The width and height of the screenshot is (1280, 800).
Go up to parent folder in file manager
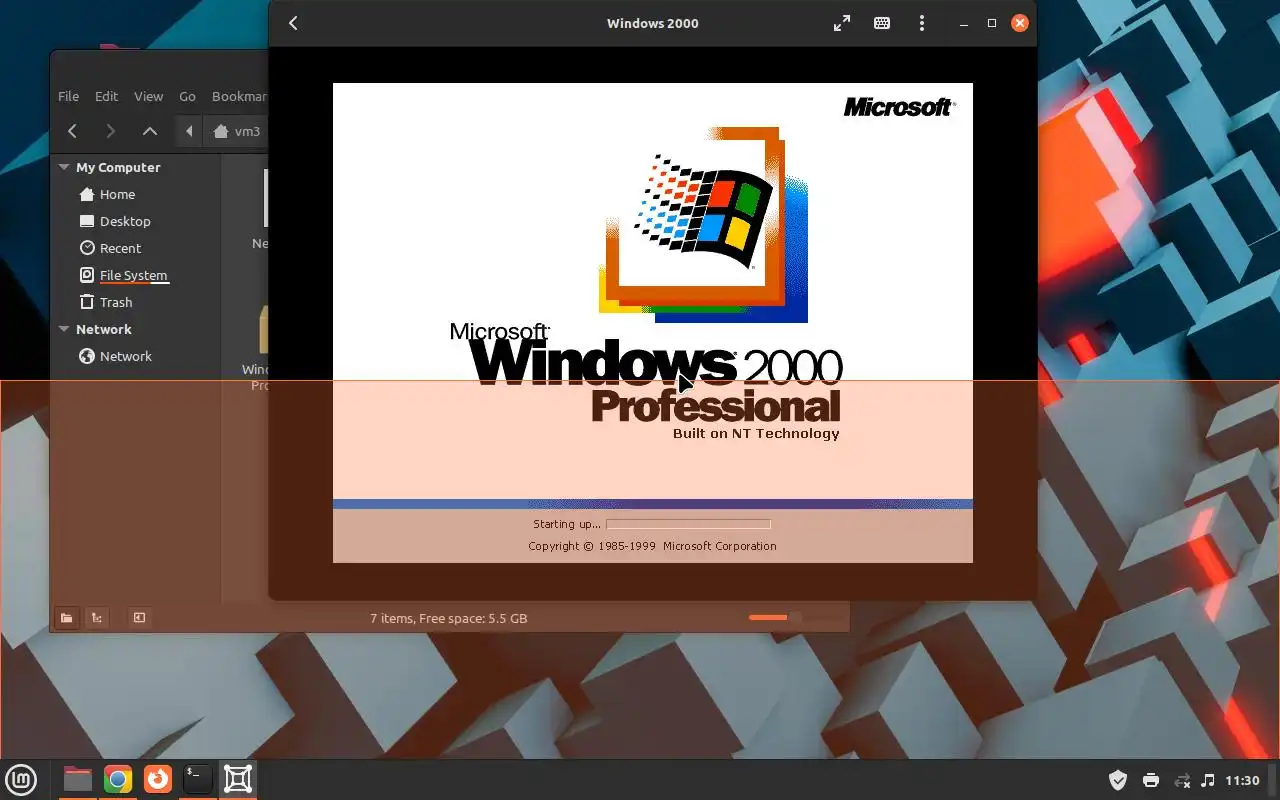[x=149, y=131]
